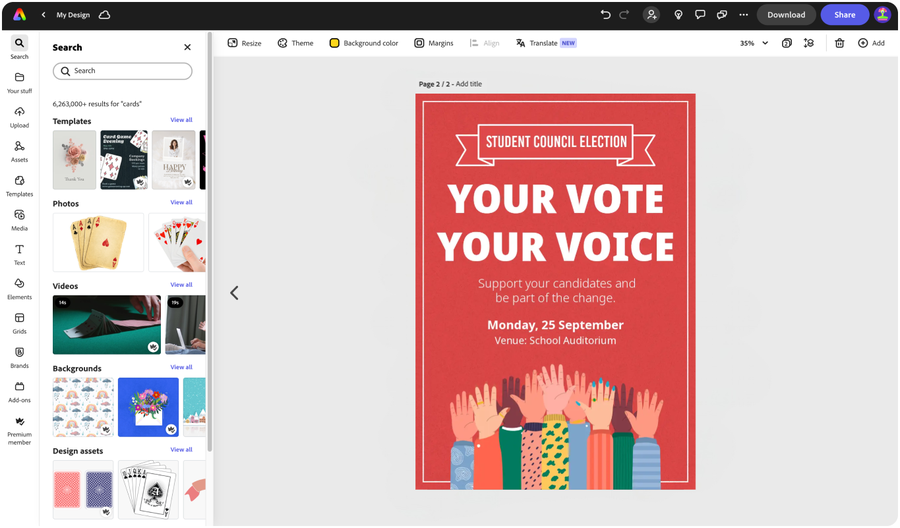900x528 pixels.
Task: View all Photos results
Action: [x=181, y=203]
